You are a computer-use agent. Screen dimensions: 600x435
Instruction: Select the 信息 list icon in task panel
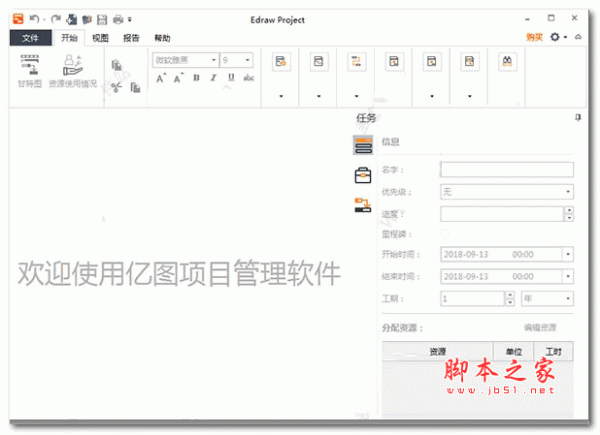(363, 145)
